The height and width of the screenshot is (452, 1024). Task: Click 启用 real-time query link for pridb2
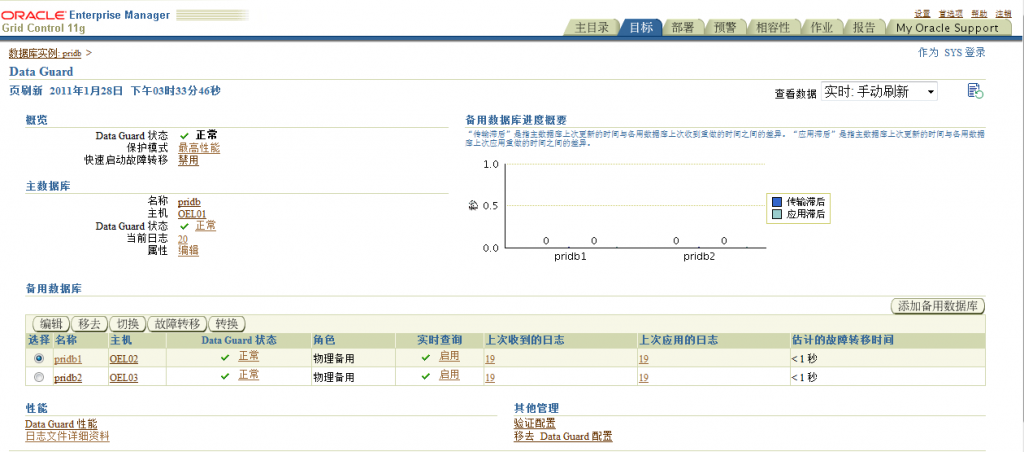point(449,375)
